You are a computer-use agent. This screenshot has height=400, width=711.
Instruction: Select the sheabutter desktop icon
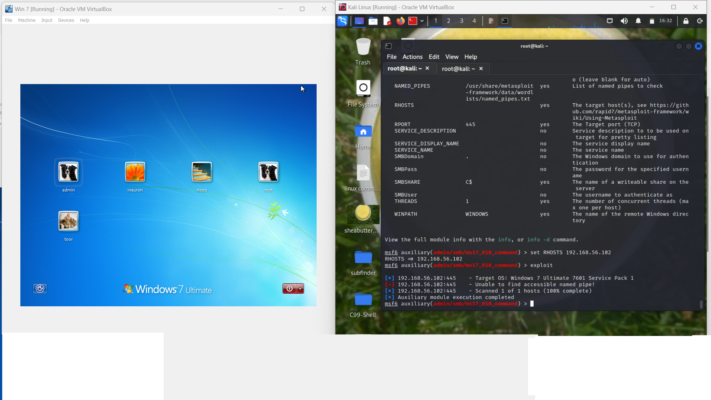(363, 219)
